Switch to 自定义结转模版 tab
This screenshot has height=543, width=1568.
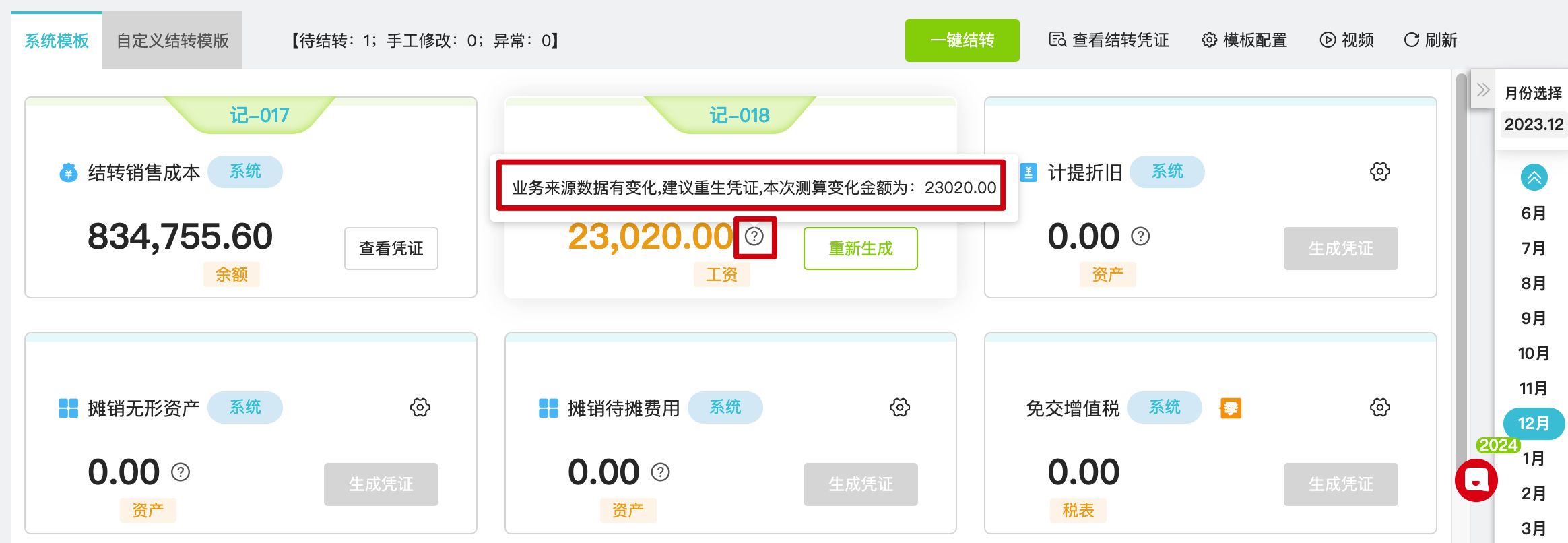172,41
